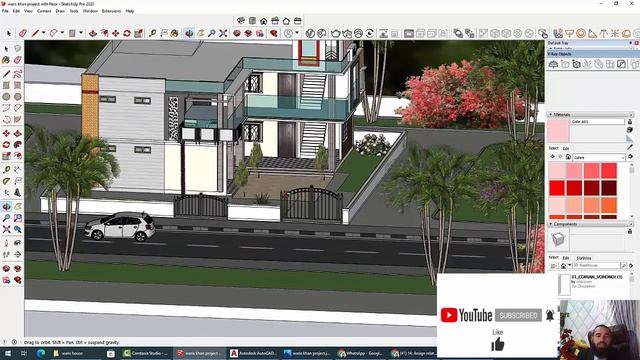This screenshot has width=640, height=360.
Task: Activate the Orbit tool in top toolbar
Action: tap(189, 33)
